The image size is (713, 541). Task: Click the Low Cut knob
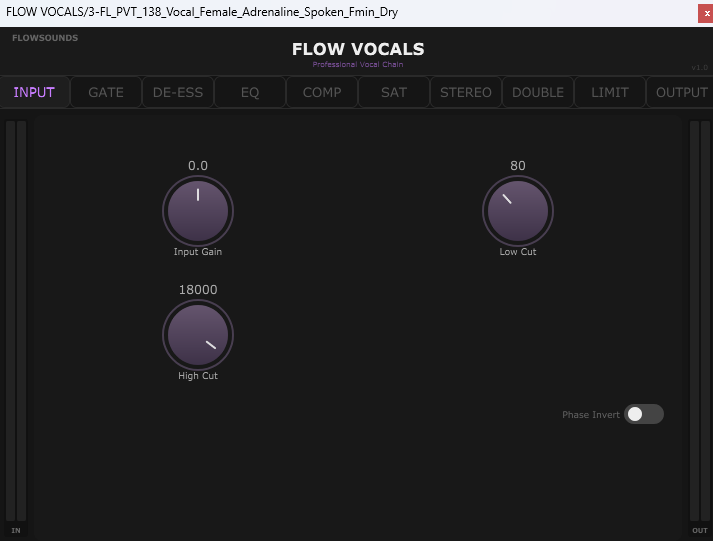518,211
